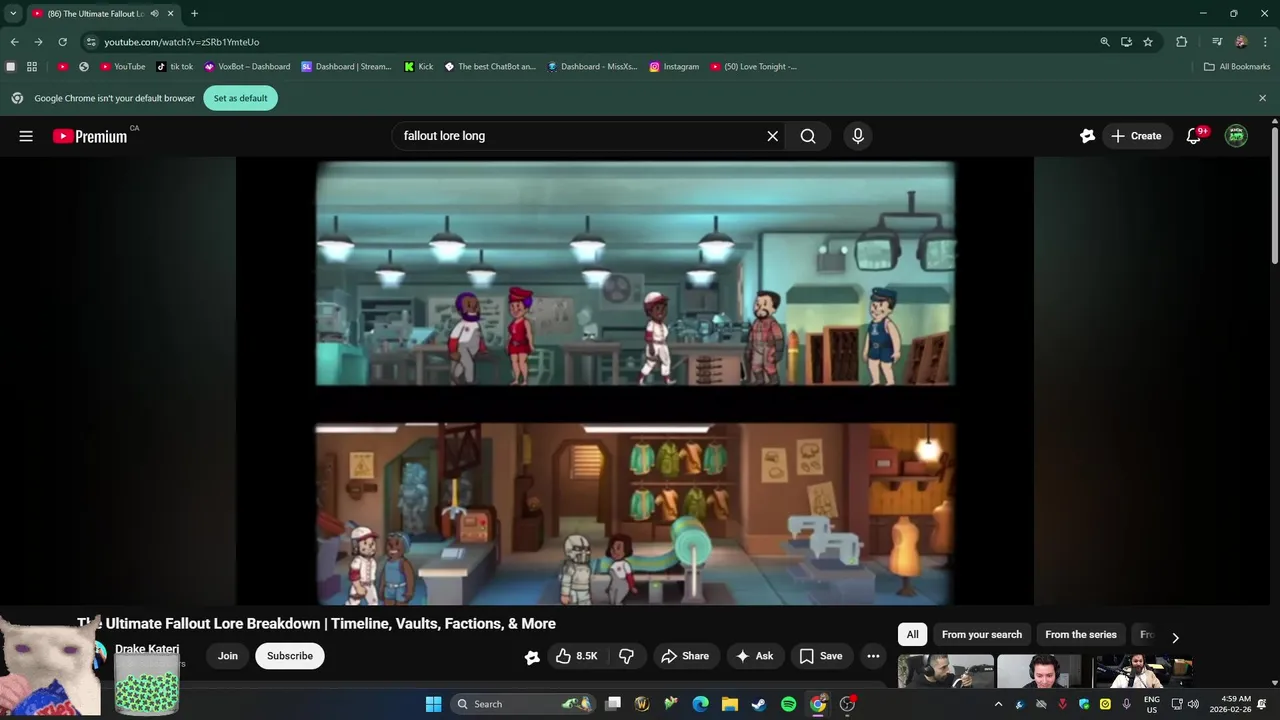The height and width of the screenshot is (720, 1280).
Task: Open StreamElements Dashboard bookmark
Action: [x=347, y=67]
